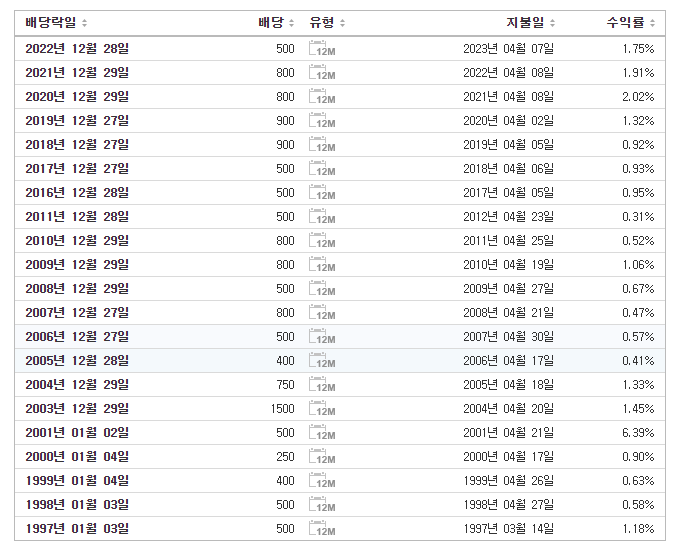The height and width of the screenshot is (553, 679).
Task: Select the date 2021년 12월 29일
Action: (x=77, y=72)
